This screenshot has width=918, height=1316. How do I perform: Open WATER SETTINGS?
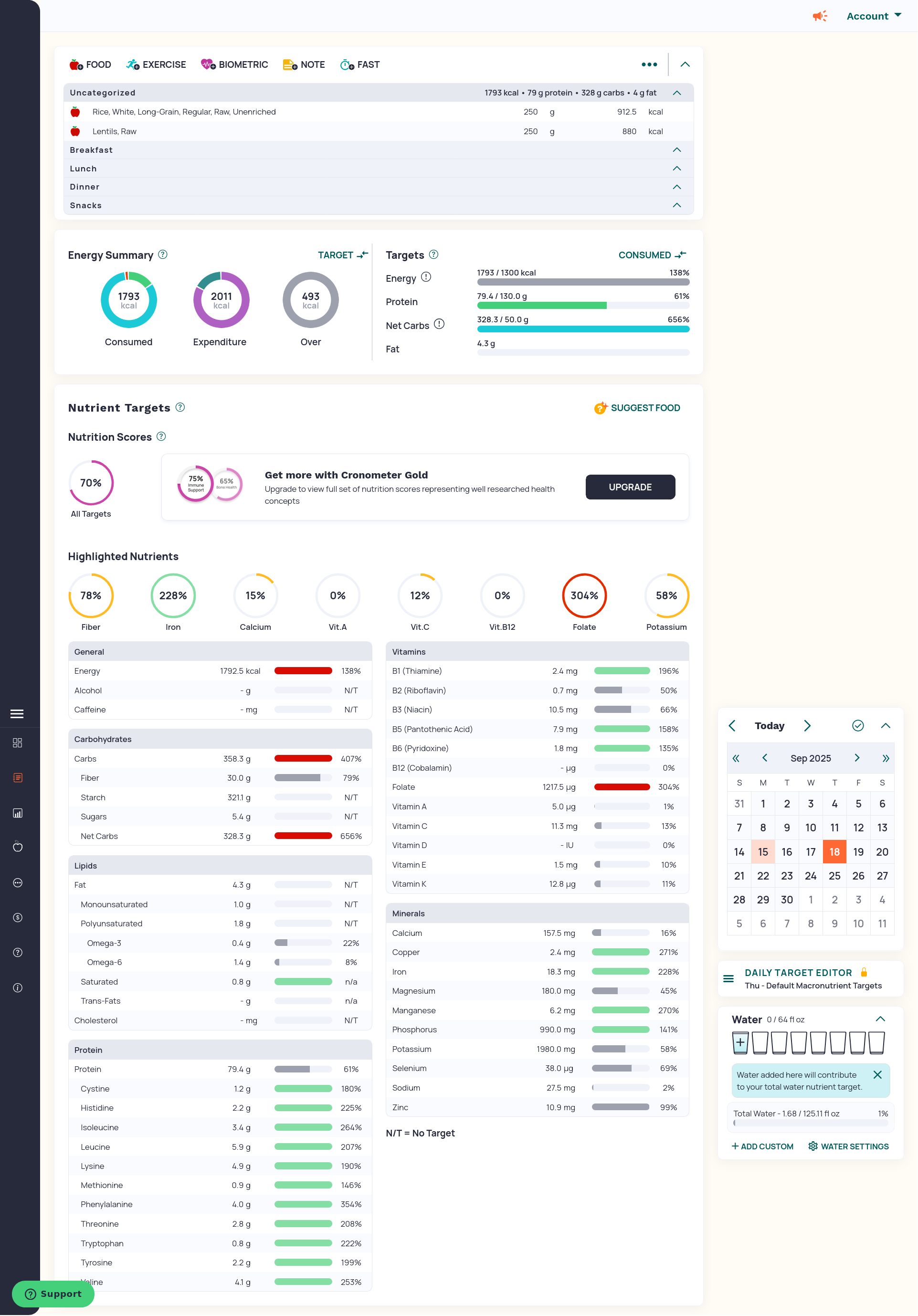[849, 1146]
